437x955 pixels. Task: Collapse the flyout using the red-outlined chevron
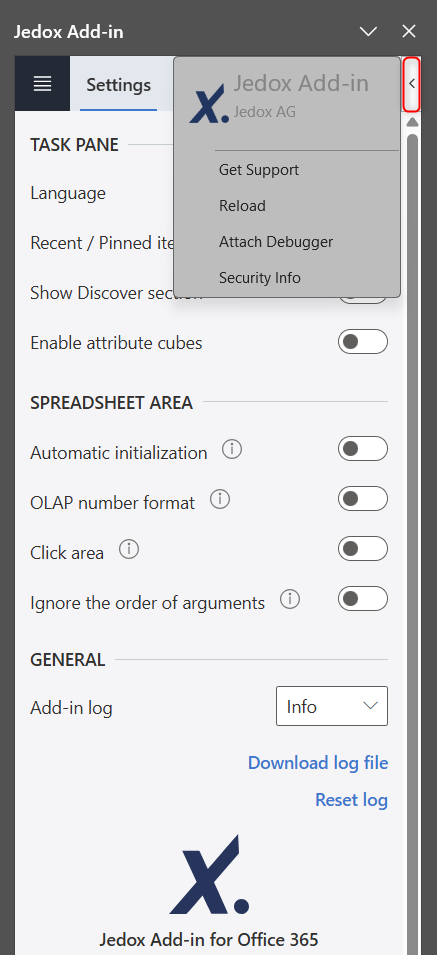click(412, 84)
